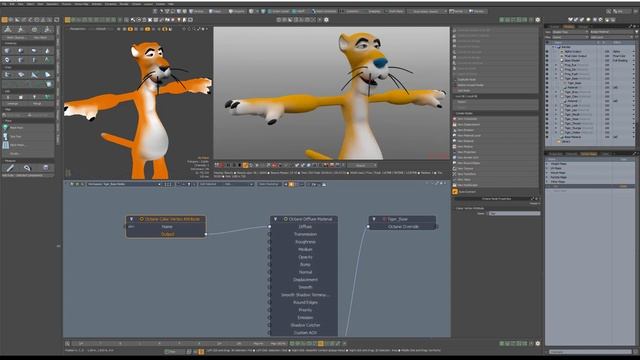
Task: Click the Octane Override port on the Tiger_Base node
Action: (369, 227)
